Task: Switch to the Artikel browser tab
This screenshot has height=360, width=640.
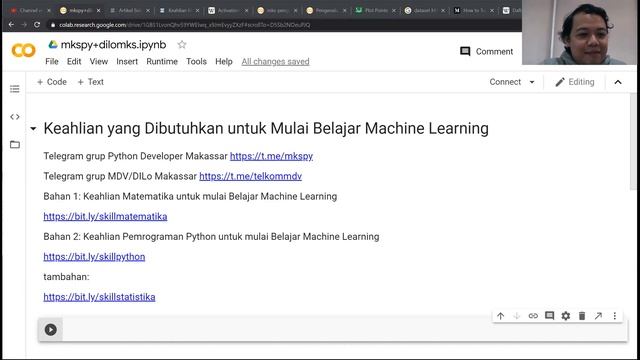Action: tap(129, 11)
